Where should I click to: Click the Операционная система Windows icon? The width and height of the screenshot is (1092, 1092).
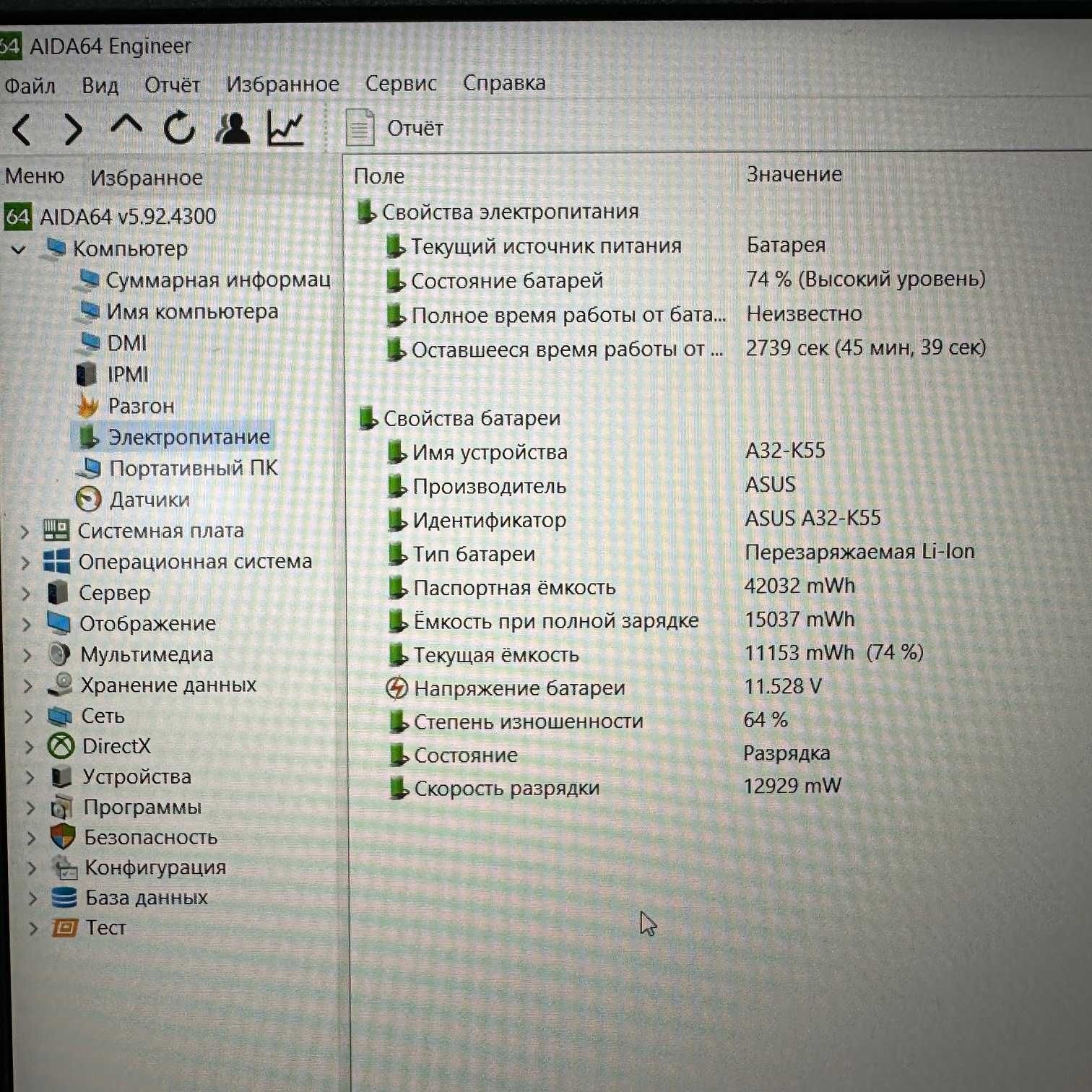(56, 562)
